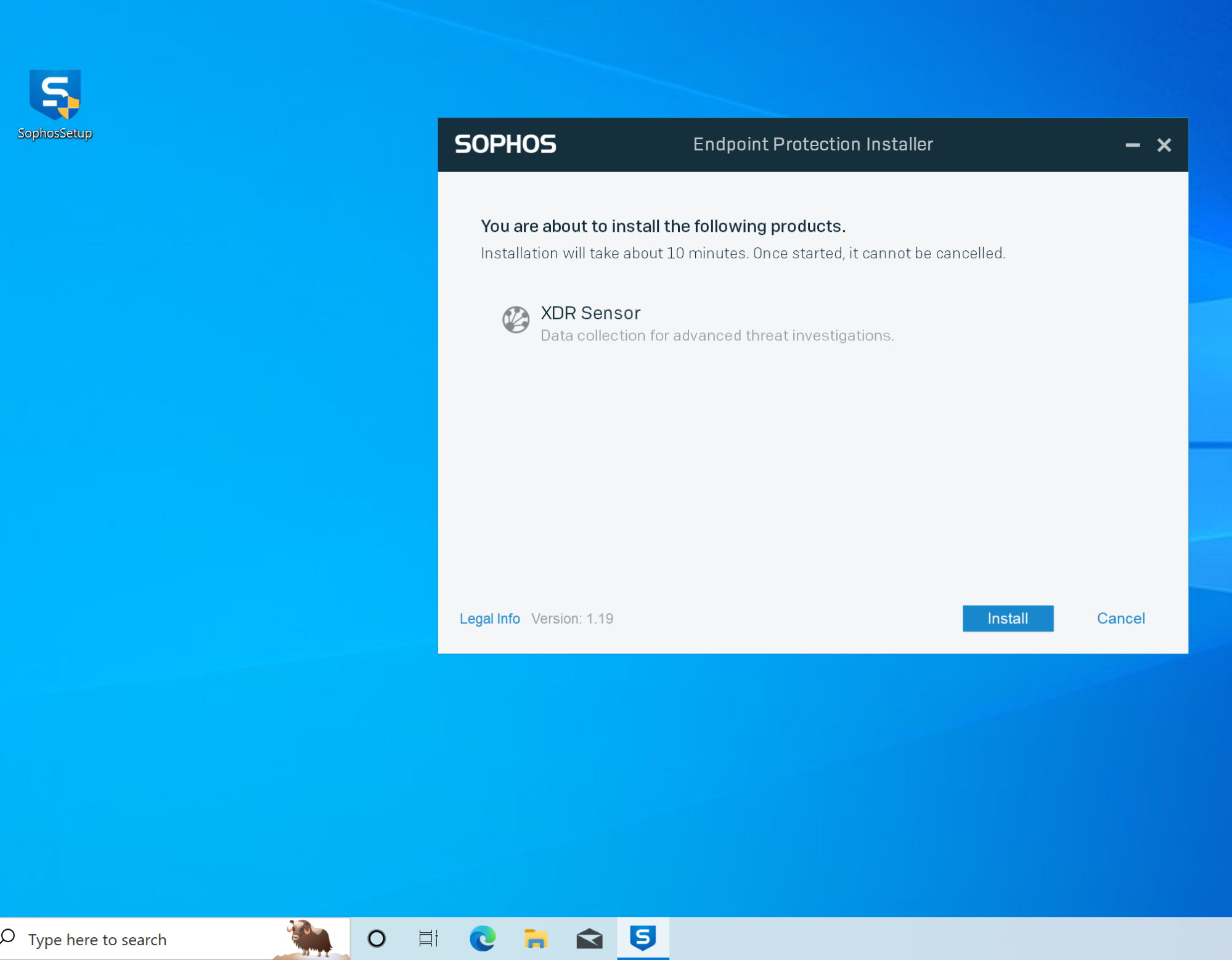Open Microsoft Edge from the taskbar
This screenshot has height=960, width=1232.
482,938
